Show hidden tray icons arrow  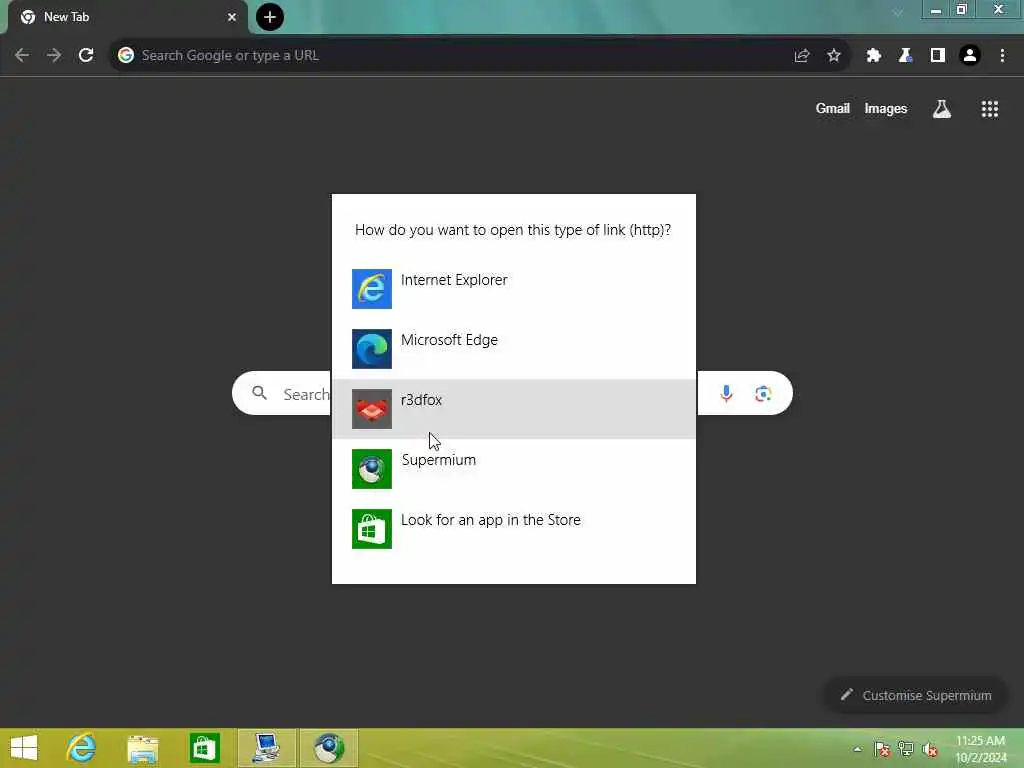coord(857,749)
